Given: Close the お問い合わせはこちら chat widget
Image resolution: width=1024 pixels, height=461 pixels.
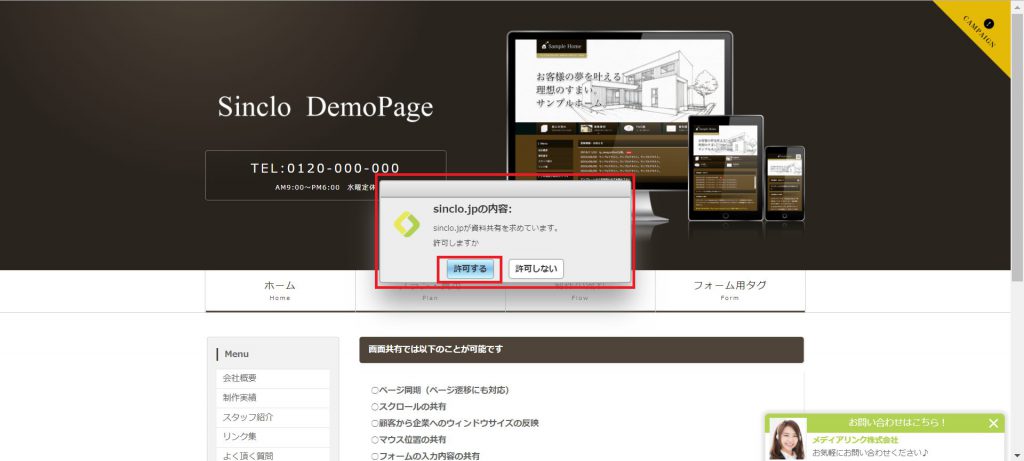Looking at the screenshot, I should (x=993, y=424).
